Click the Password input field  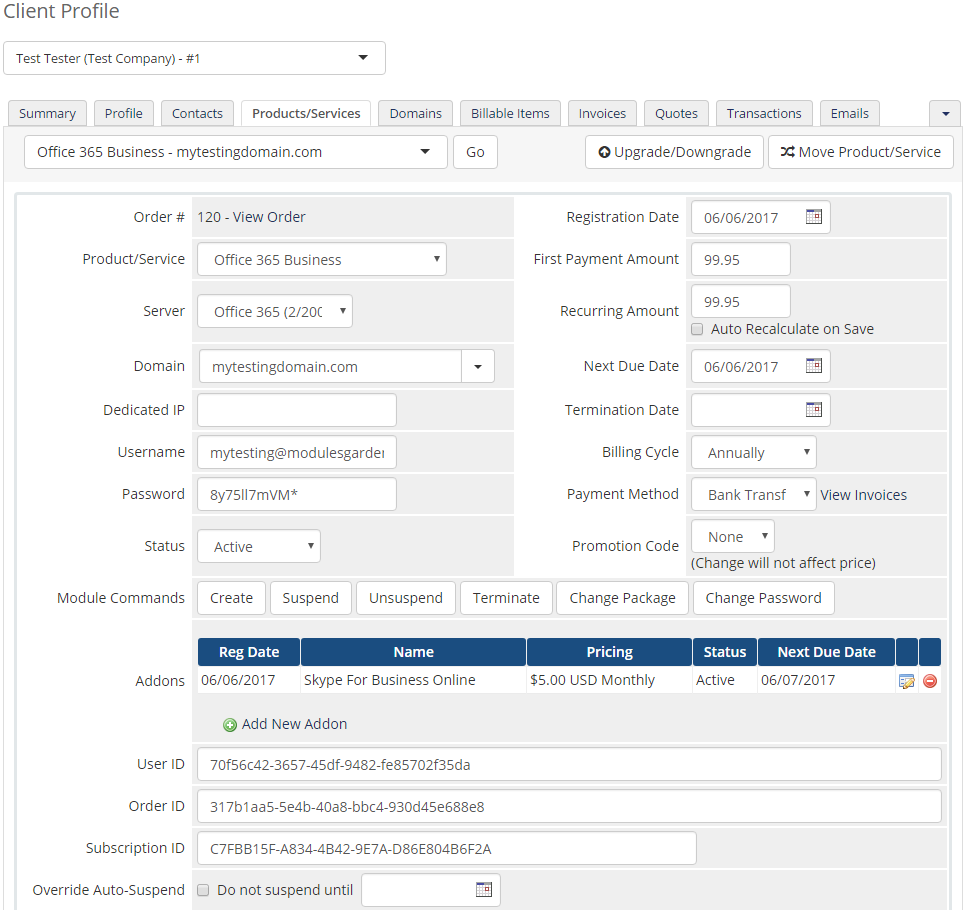click(297, 494)
